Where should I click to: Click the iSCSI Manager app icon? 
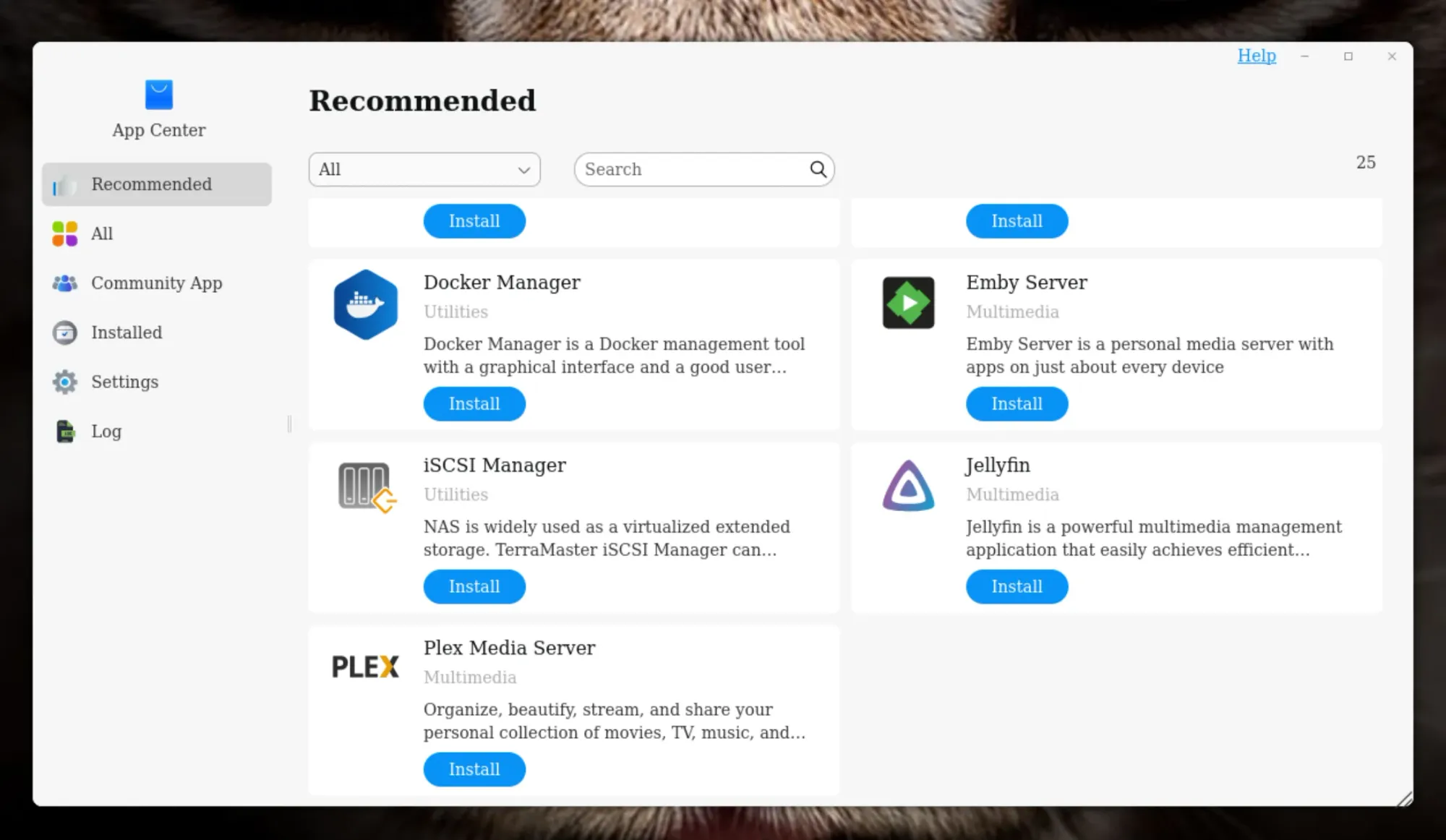pos(365,486)
